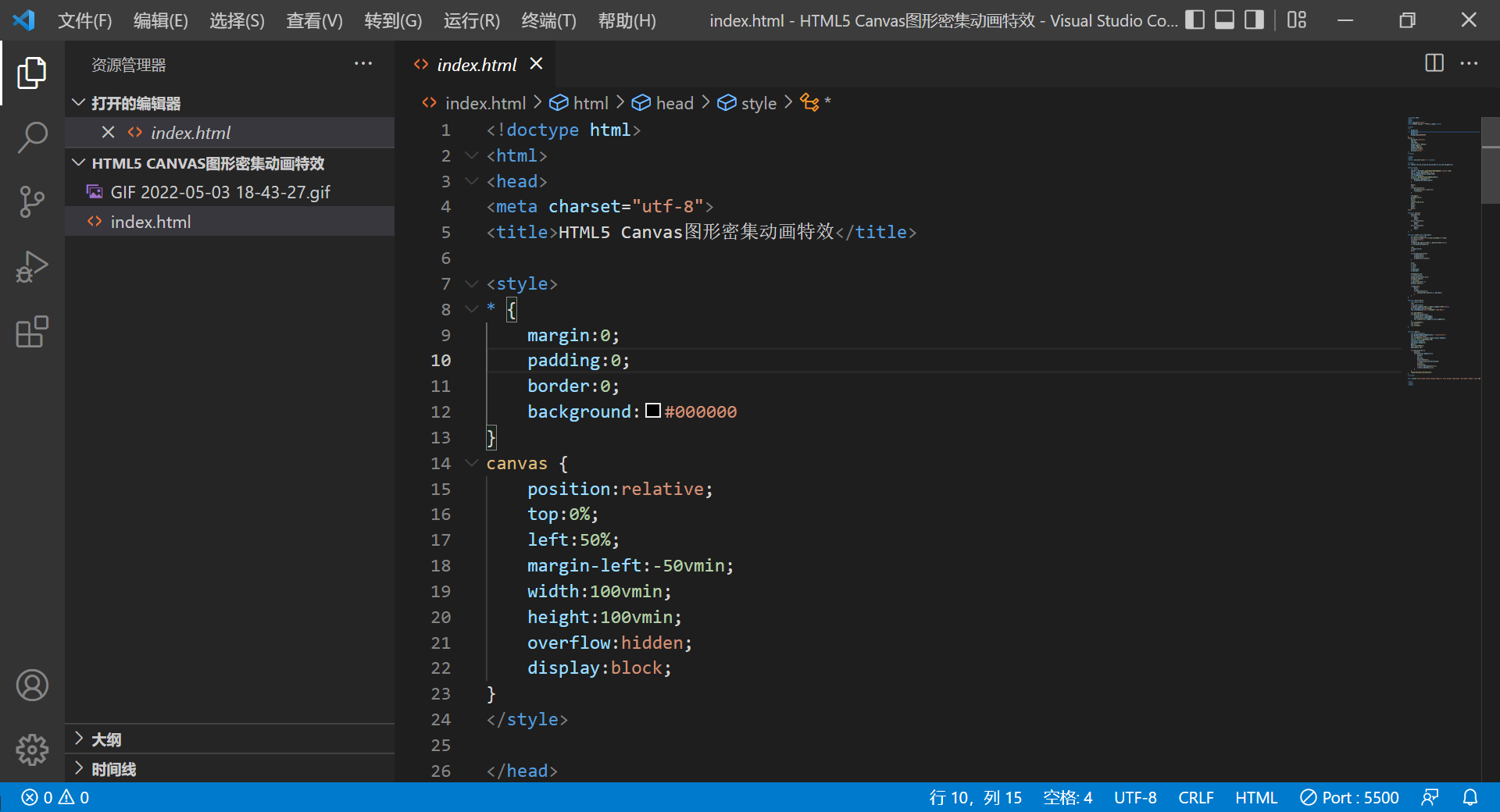Expand the 大纲 outline section
This screenshot has height=812, width=1500.
(x=229, y=739)
